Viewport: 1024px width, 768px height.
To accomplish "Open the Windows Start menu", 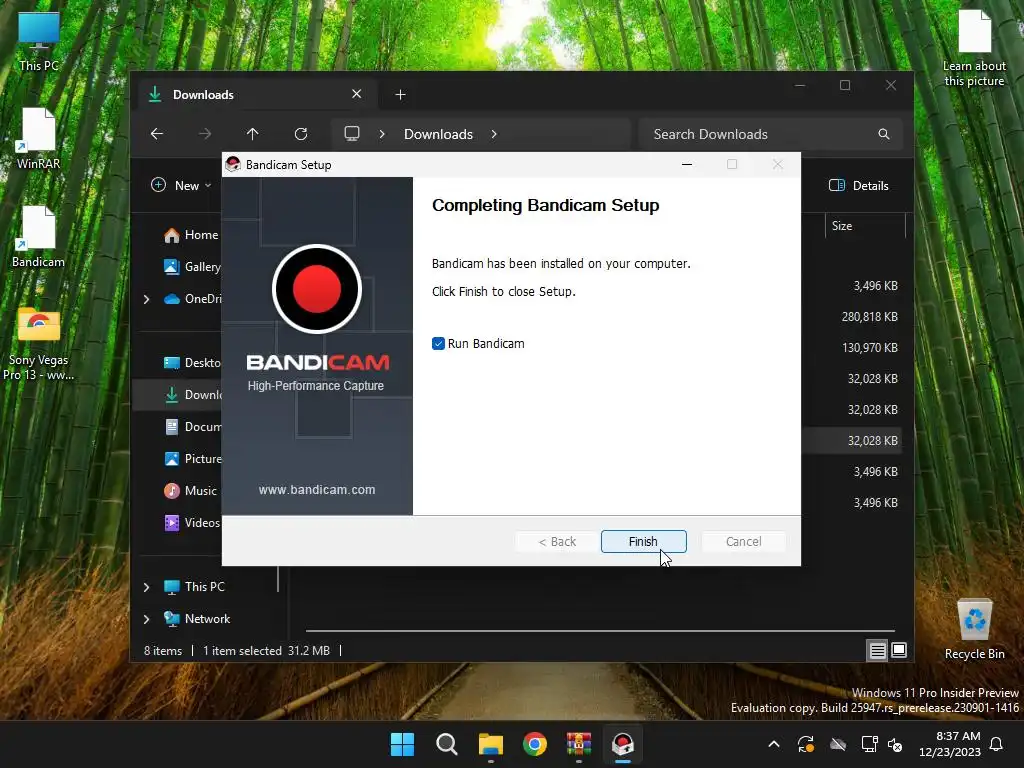I will pyautogui.click(x=402, y=744).
